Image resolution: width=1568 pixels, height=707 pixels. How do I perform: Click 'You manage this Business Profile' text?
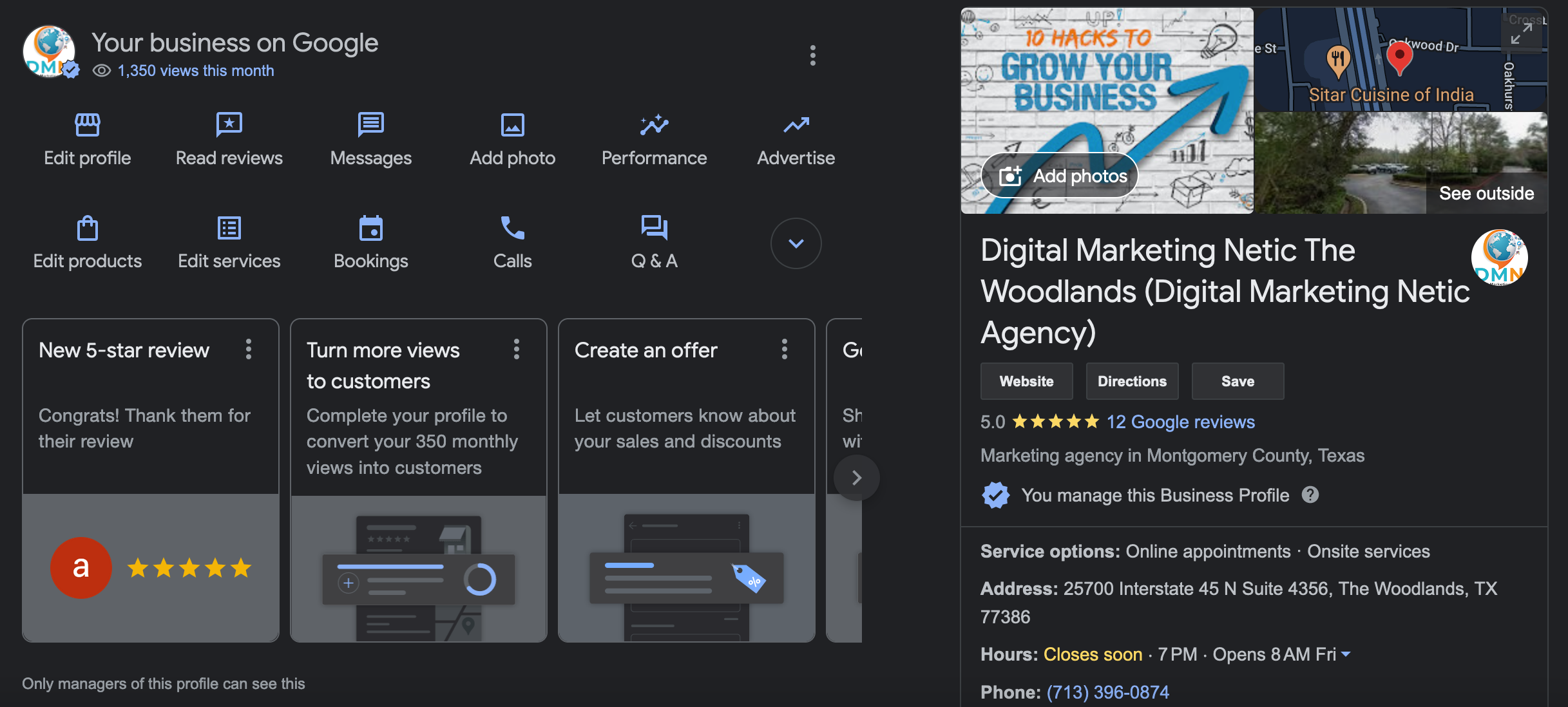(1156, 495)
